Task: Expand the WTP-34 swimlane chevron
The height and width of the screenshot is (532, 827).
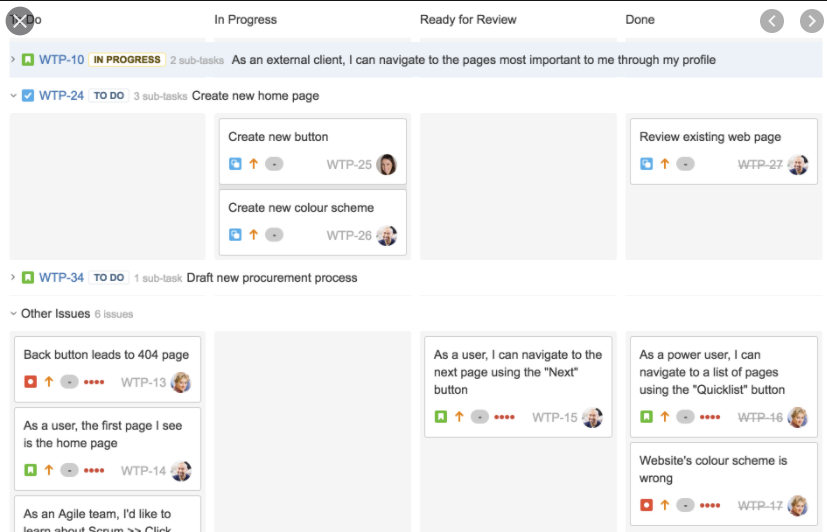Action: pyautogui.click(x=13, y=278)
